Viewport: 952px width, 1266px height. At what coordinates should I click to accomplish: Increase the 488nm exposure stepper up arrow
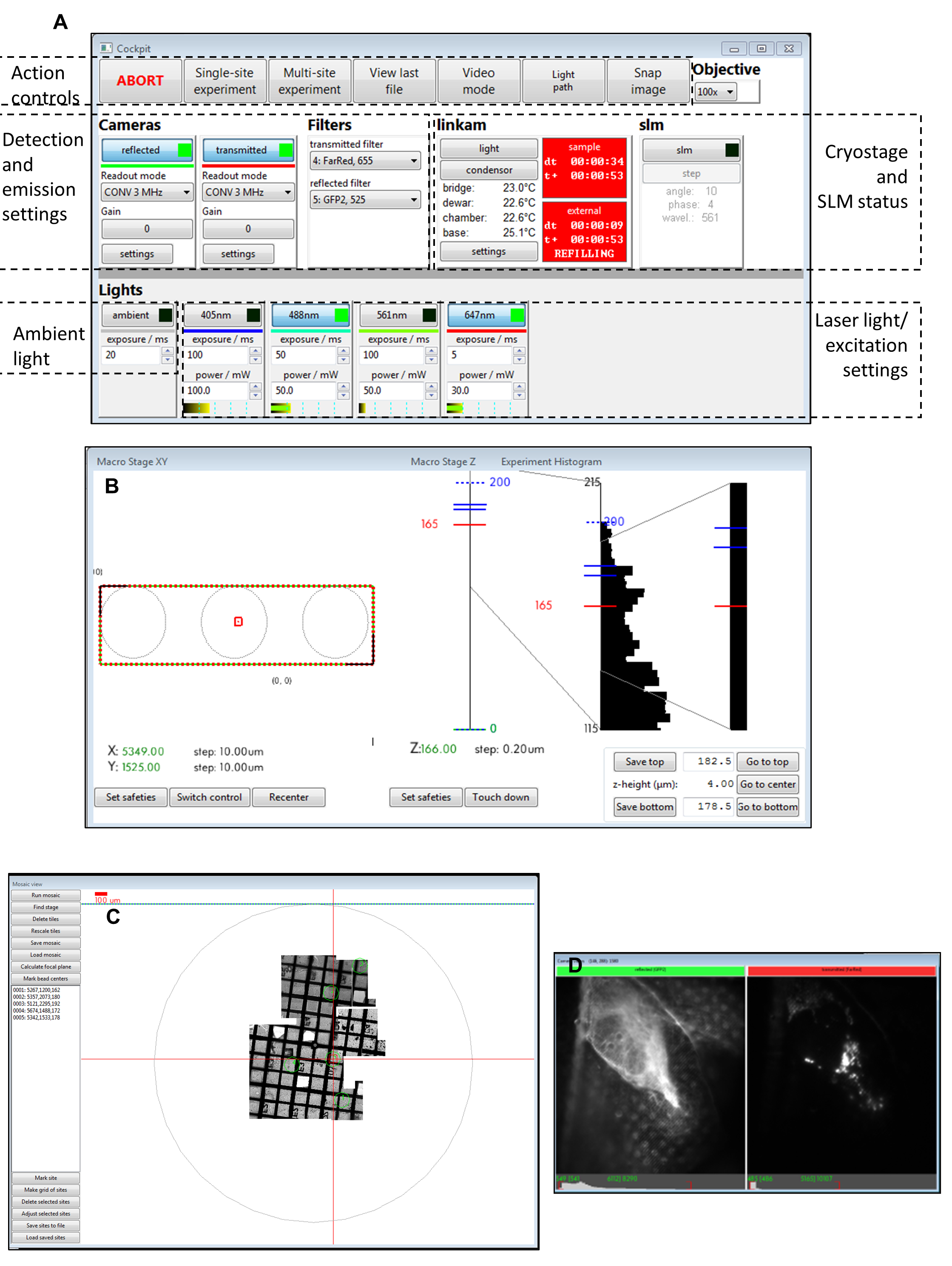coord(343,350)
